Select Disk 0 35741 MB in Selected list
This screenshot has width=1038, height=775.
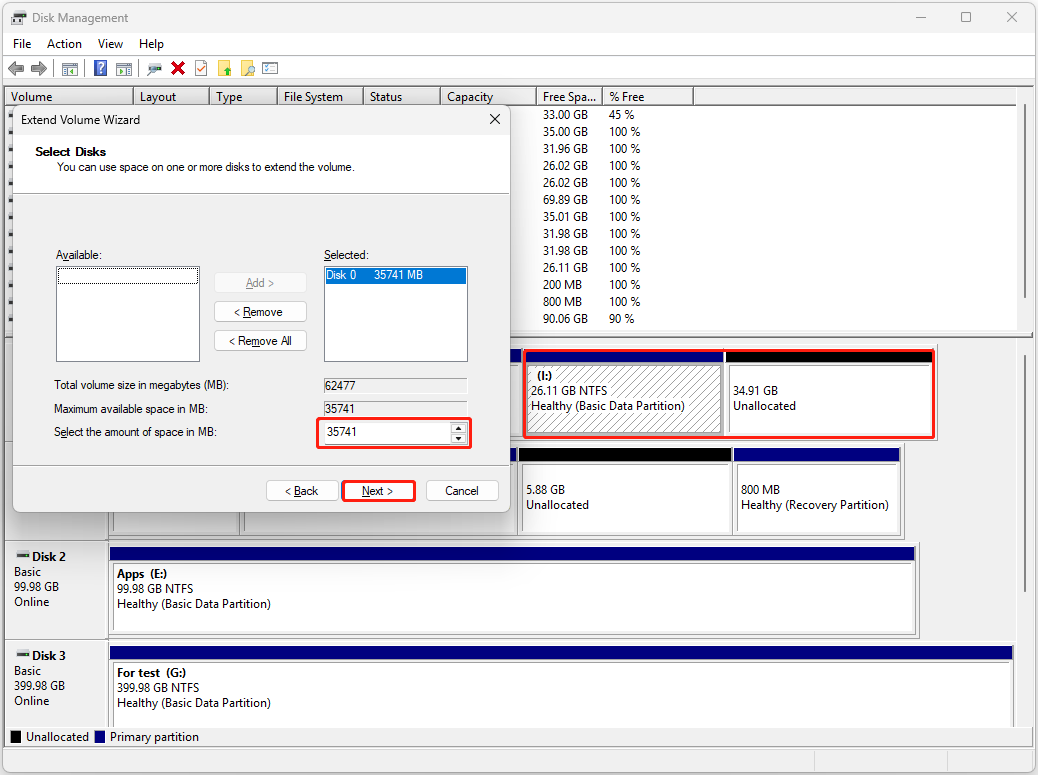(x=395, y=275)
